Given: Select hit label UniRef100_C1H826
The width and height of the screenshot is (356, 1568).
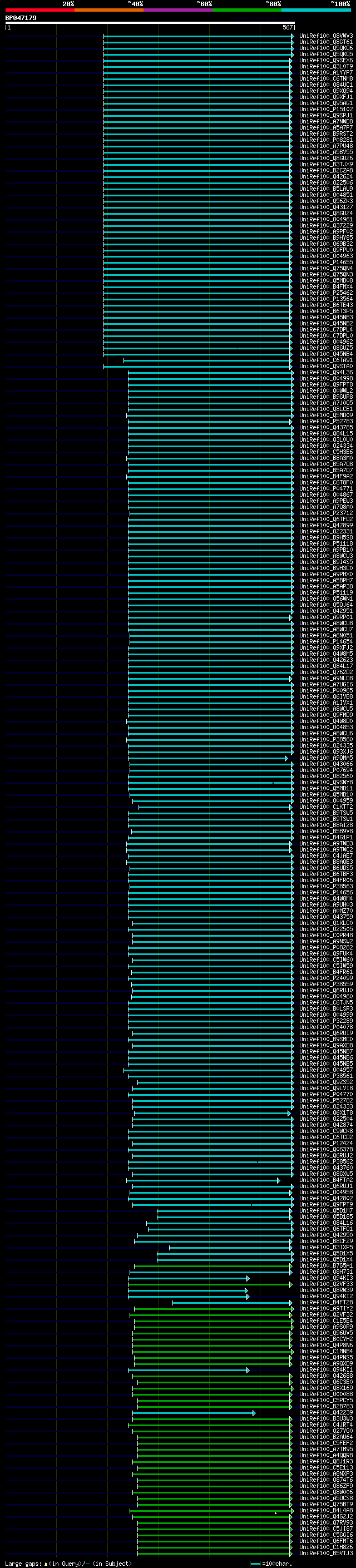Looking at the screenshot, I should (x=325, y=1547).
